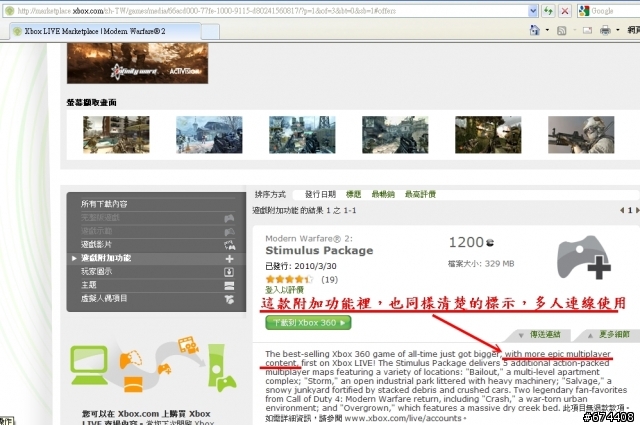Open the Home button dropdown arrow
Viewport: 640px width, 425px height.
[x=547, y=30]
